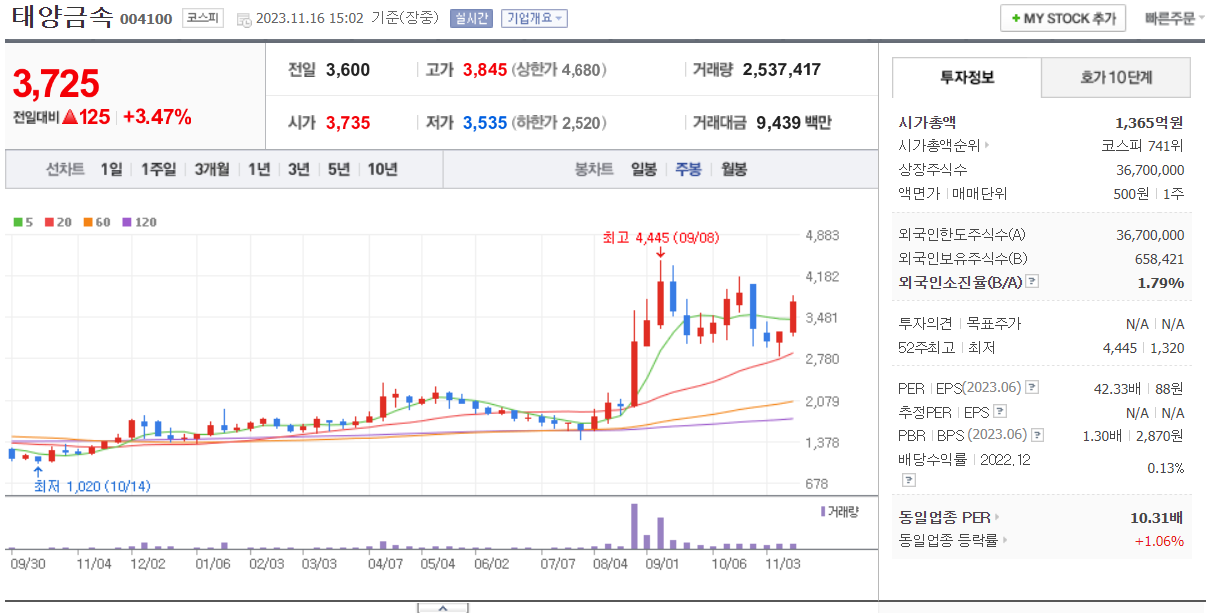Image resolution: width=1210 pixels, height=613 pixels.
Task: Click arrow icon beside 동일업종 PER
Action: [x=996, y=517]
